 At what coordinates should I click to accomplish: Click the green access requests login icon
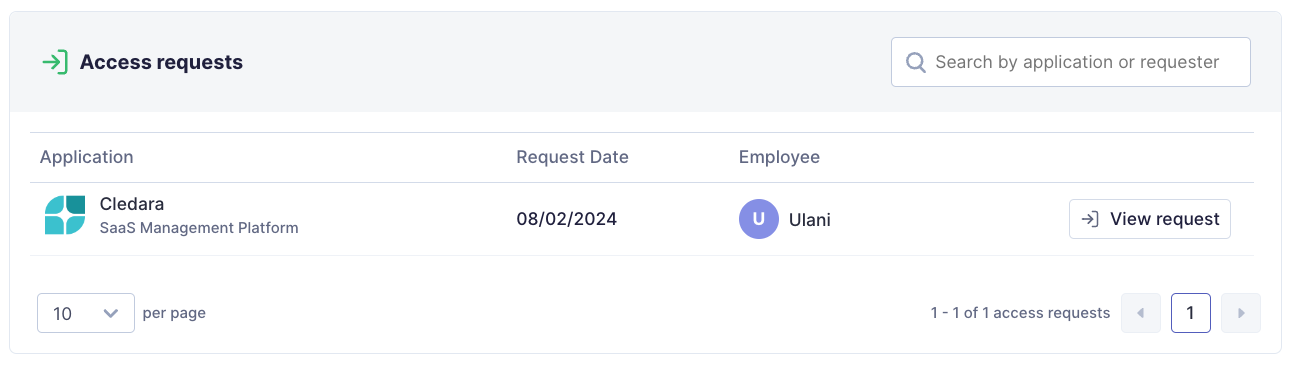54,62
